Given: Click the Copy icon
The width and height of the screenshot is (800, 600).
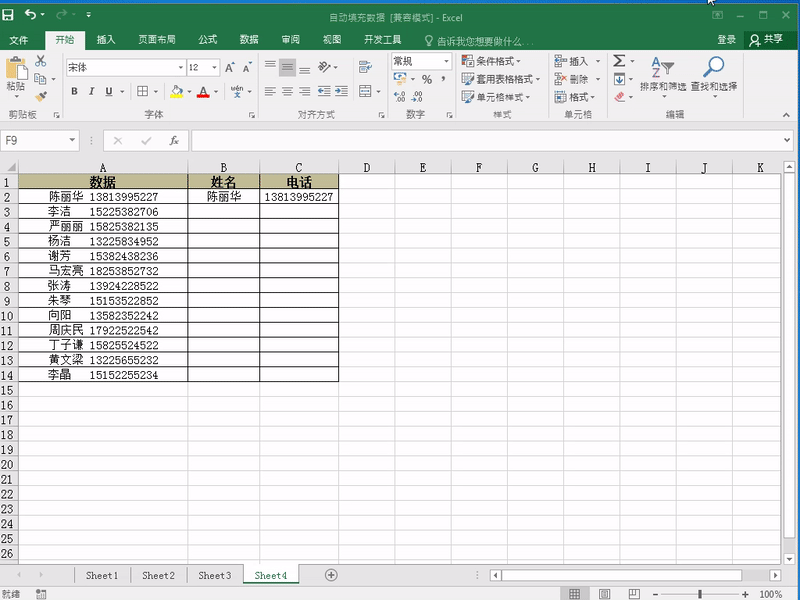Looking at the screenshot, I should tap(40, 79).
